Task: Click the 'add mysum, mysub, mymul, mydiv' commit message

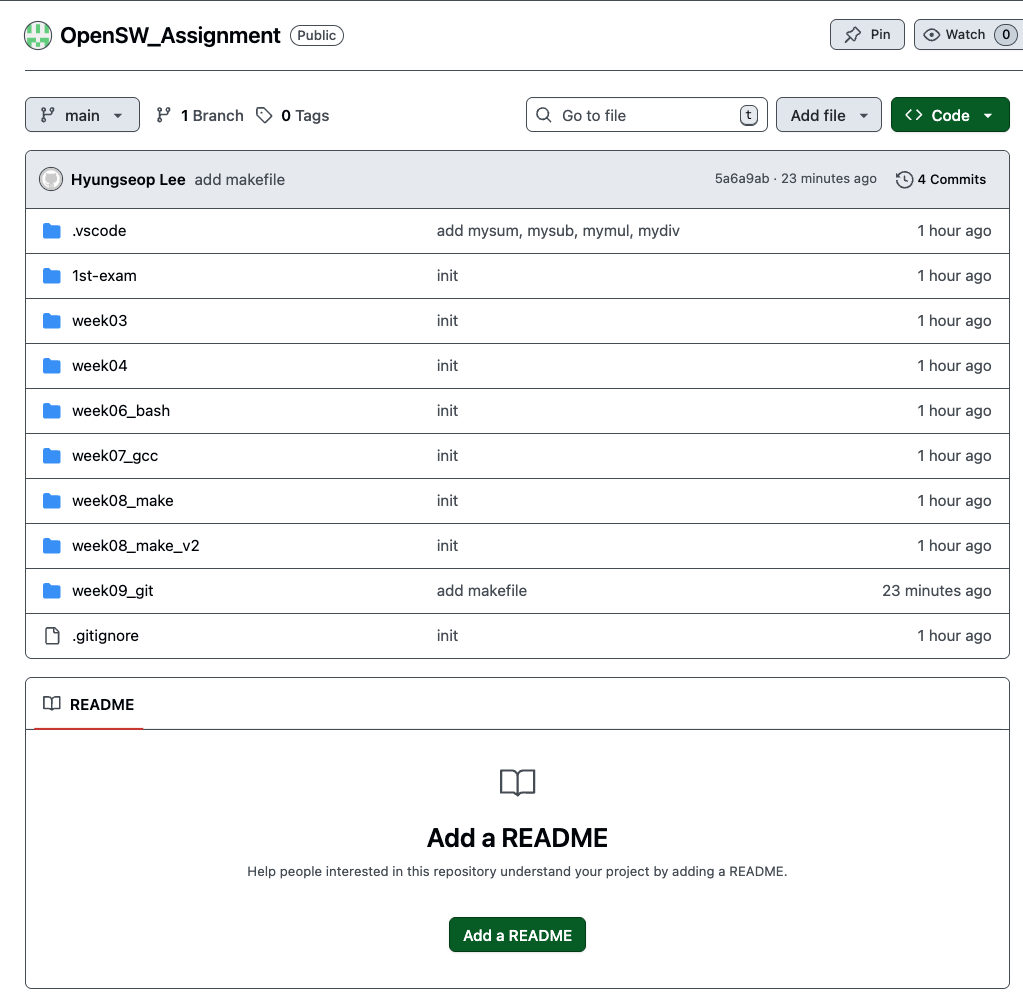Action: click(558, 231)
